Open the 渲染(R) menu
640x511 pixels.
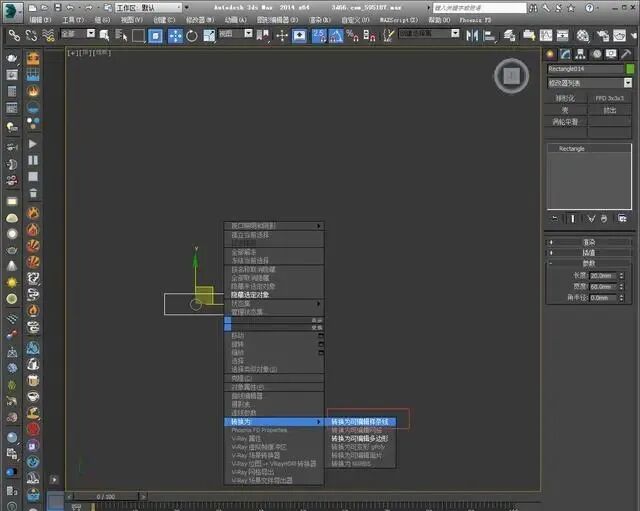[320, 20]
